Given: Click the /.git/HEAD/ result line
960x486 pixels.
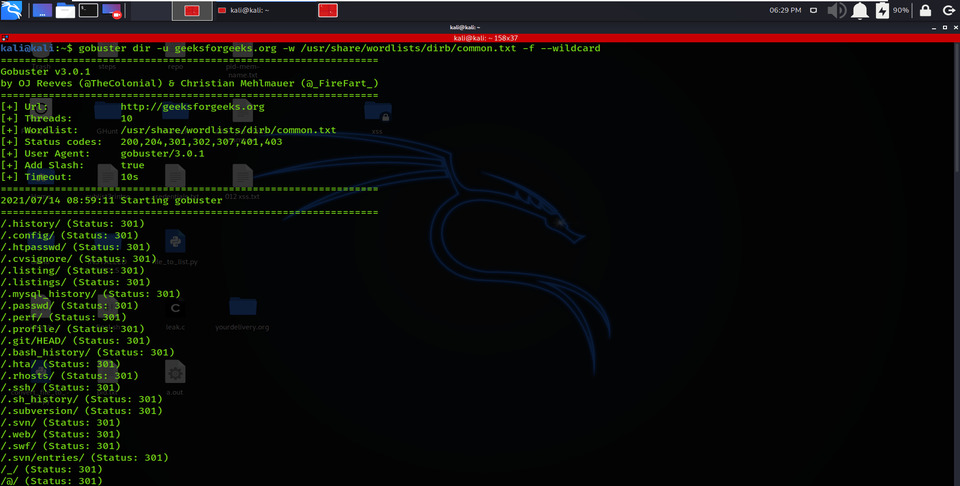Looking at the screenshot, I should (x=75, y=340).
